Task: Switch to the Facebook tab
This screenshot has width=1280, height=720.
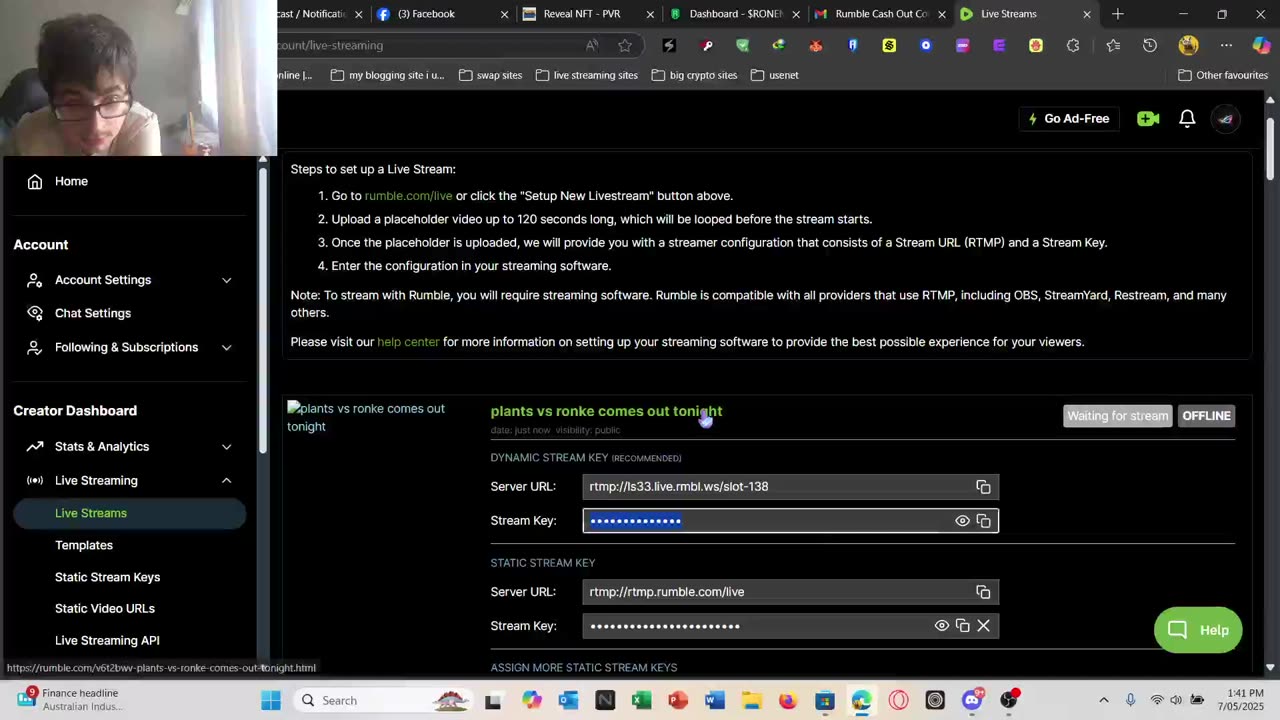Action: pyautogui.click(x=440, y=14)
